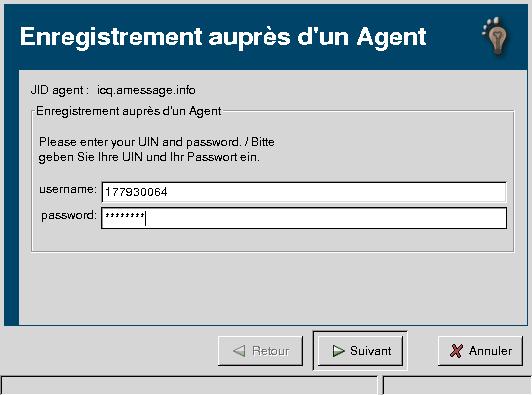Viewport: 532px width, 395px height.
Task: Click the "JID agent :" label
Action: [59, 90]
